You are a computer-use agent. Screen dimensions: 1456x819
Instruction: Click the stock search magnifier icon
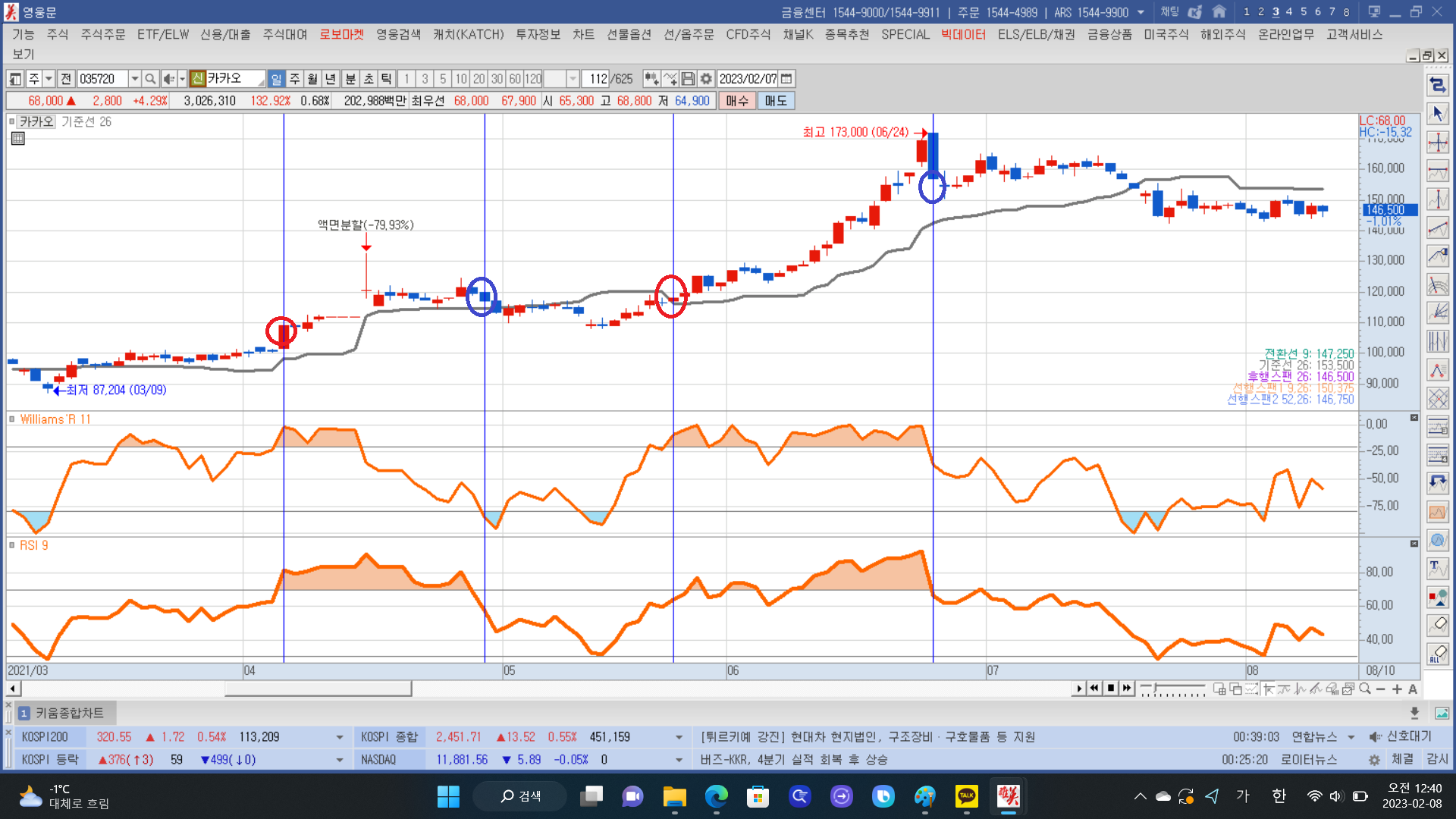(150, 79)
